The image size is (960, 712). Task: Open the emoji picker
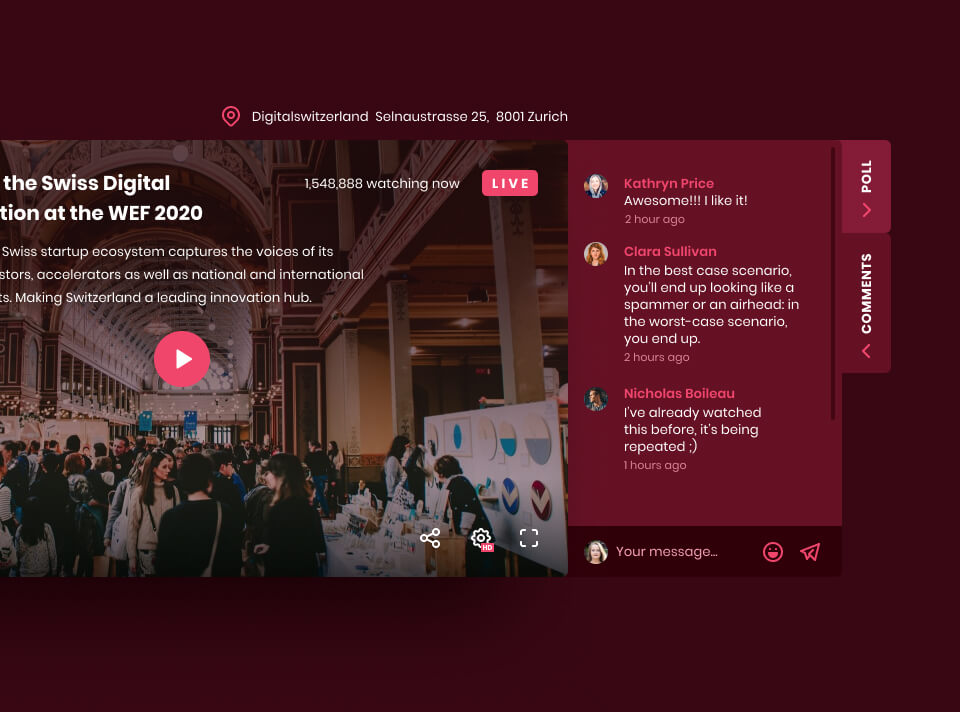pyautogui.click(x=772, y=552)
